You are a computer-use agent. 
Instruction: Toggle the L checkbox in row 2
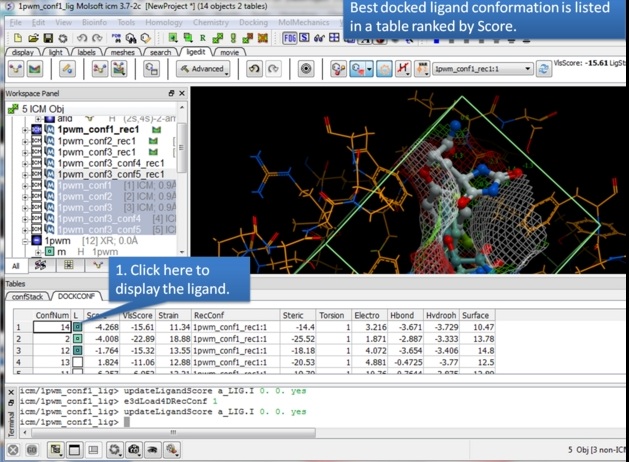pos(78,338)
